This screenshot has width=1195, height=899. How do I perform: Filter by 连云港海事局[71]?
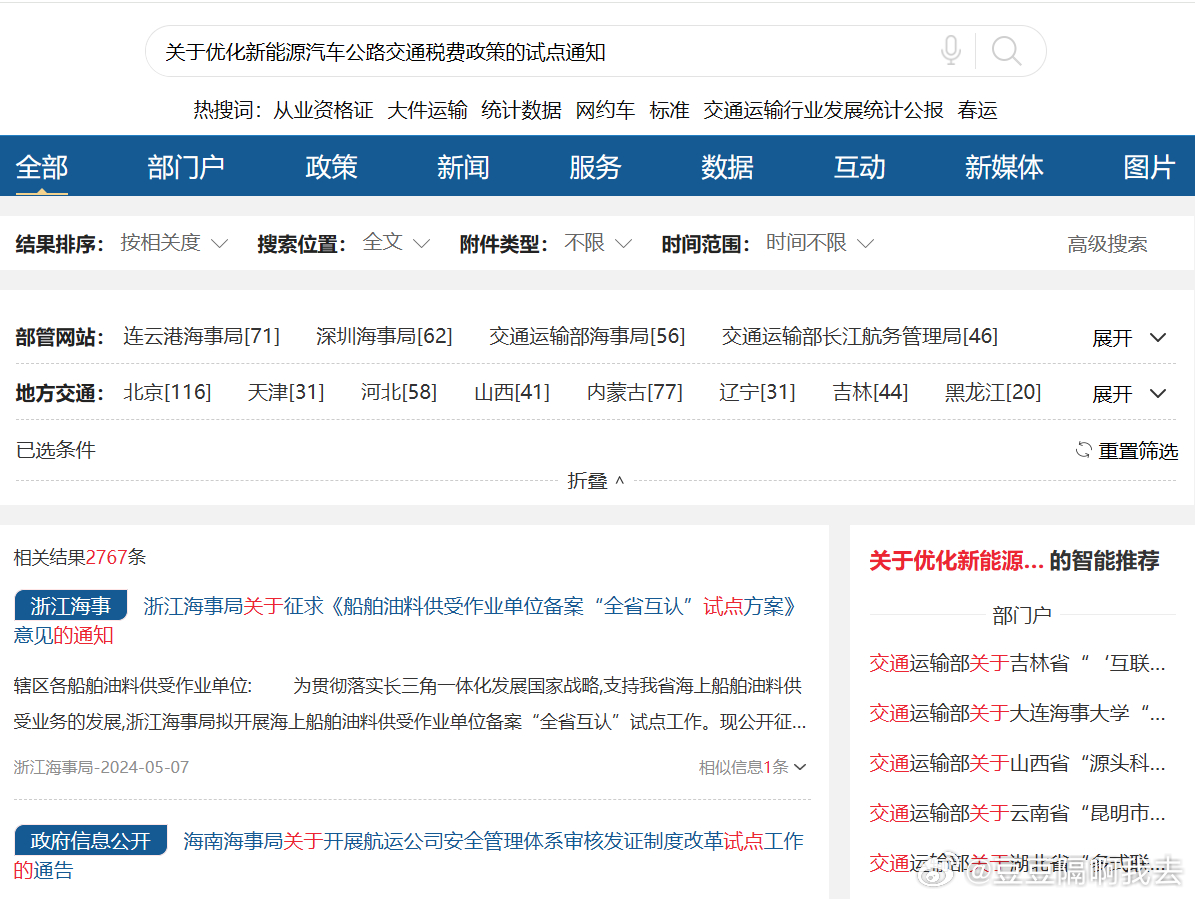pyautogui.click(x=201, y=336)
